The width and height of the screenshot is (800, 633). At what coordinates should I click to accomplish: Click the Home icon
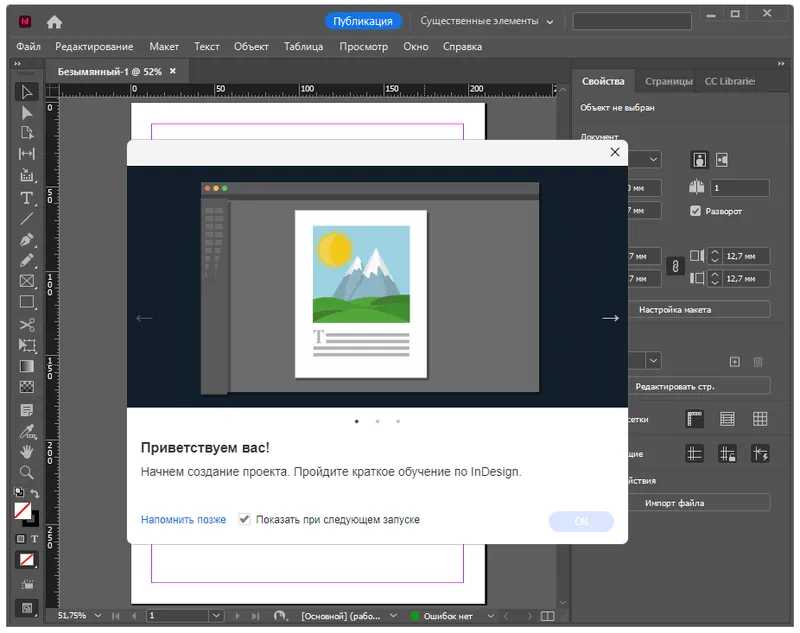coord(54,22)
